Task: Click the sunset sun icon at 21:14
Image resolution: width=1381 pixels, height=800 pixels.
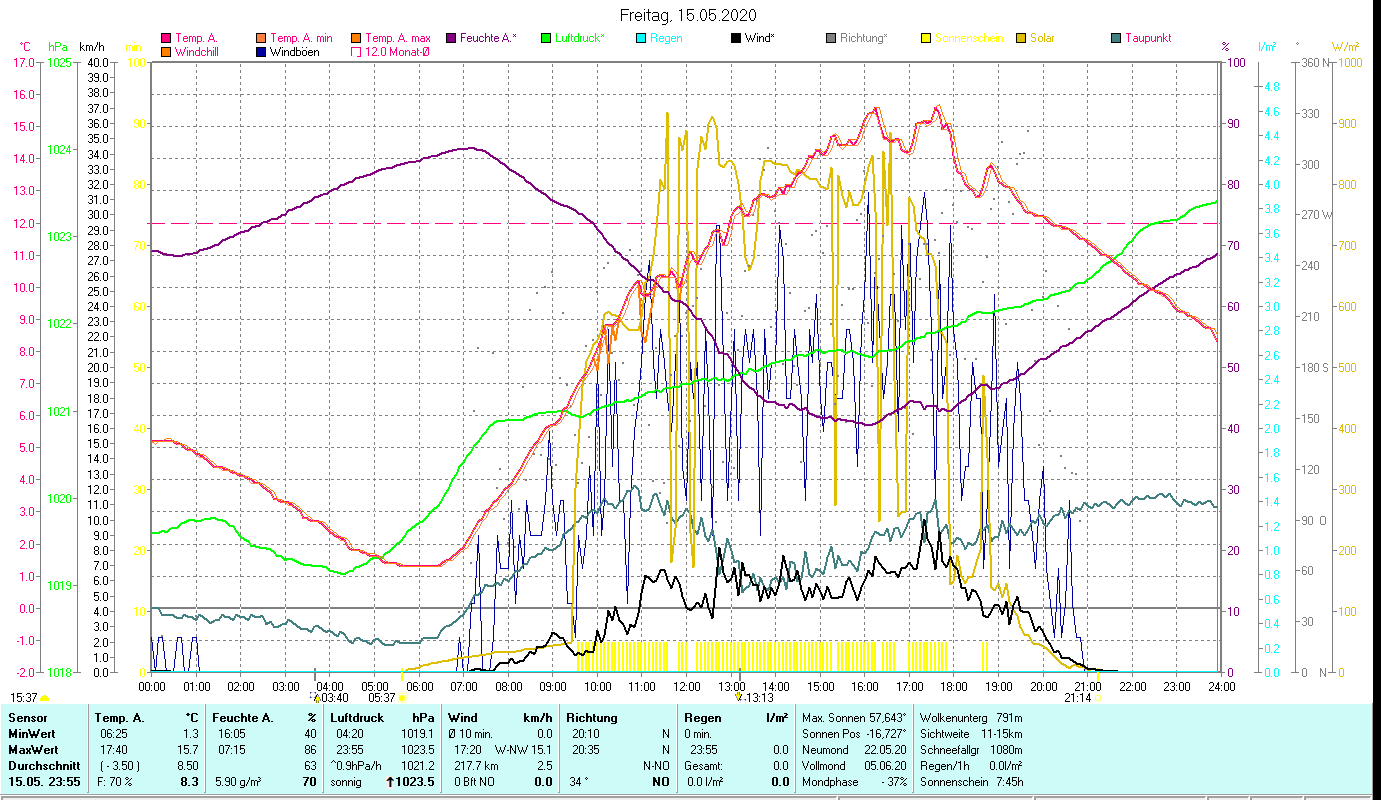Action: pos(1097,698)
